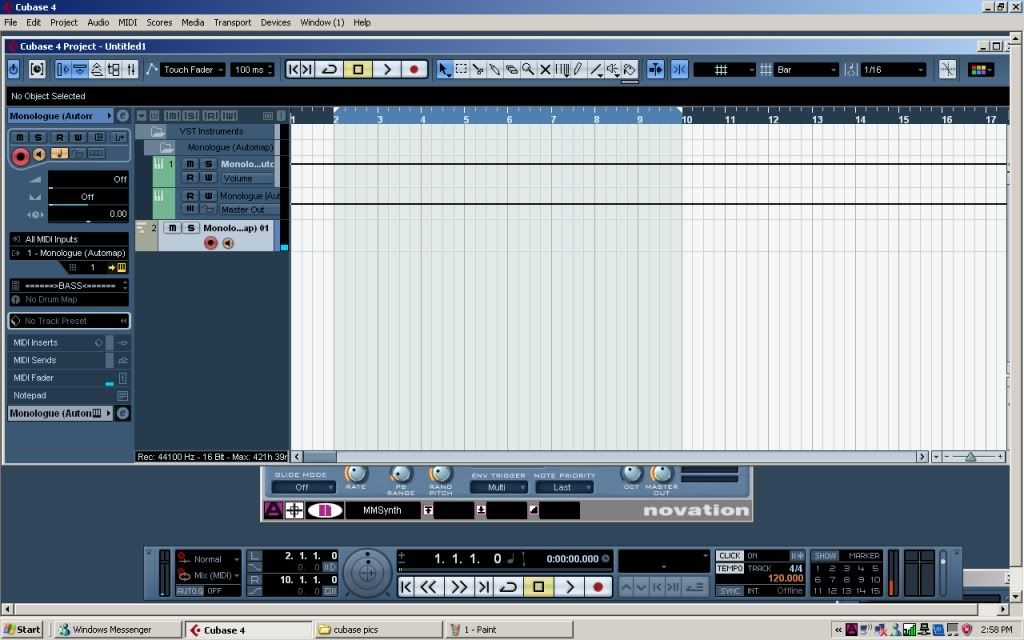Toggle the metronome CLICK button
This screenshot has height=640, width=1024.
730,556
